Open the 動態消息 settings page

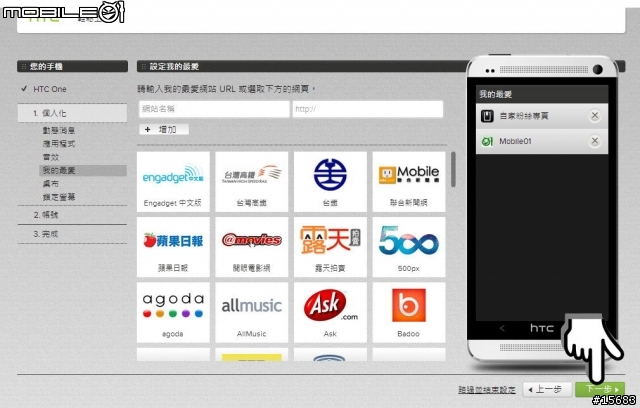point(59,131)
